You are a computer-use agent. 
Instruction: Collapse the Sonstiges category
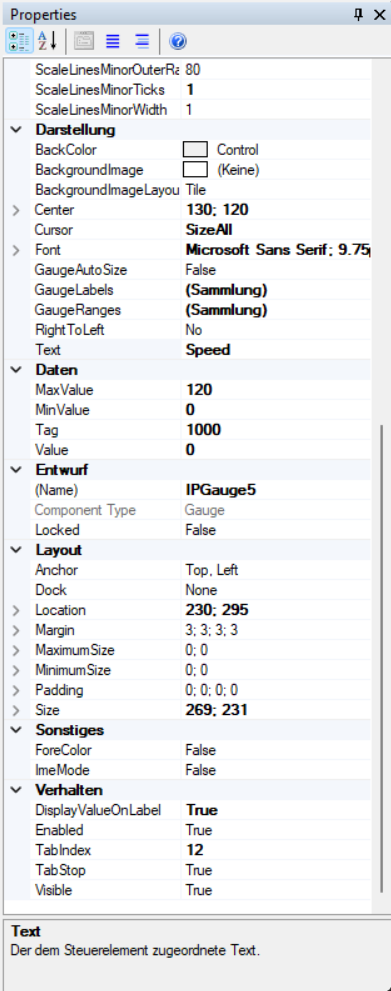(16, 730)
